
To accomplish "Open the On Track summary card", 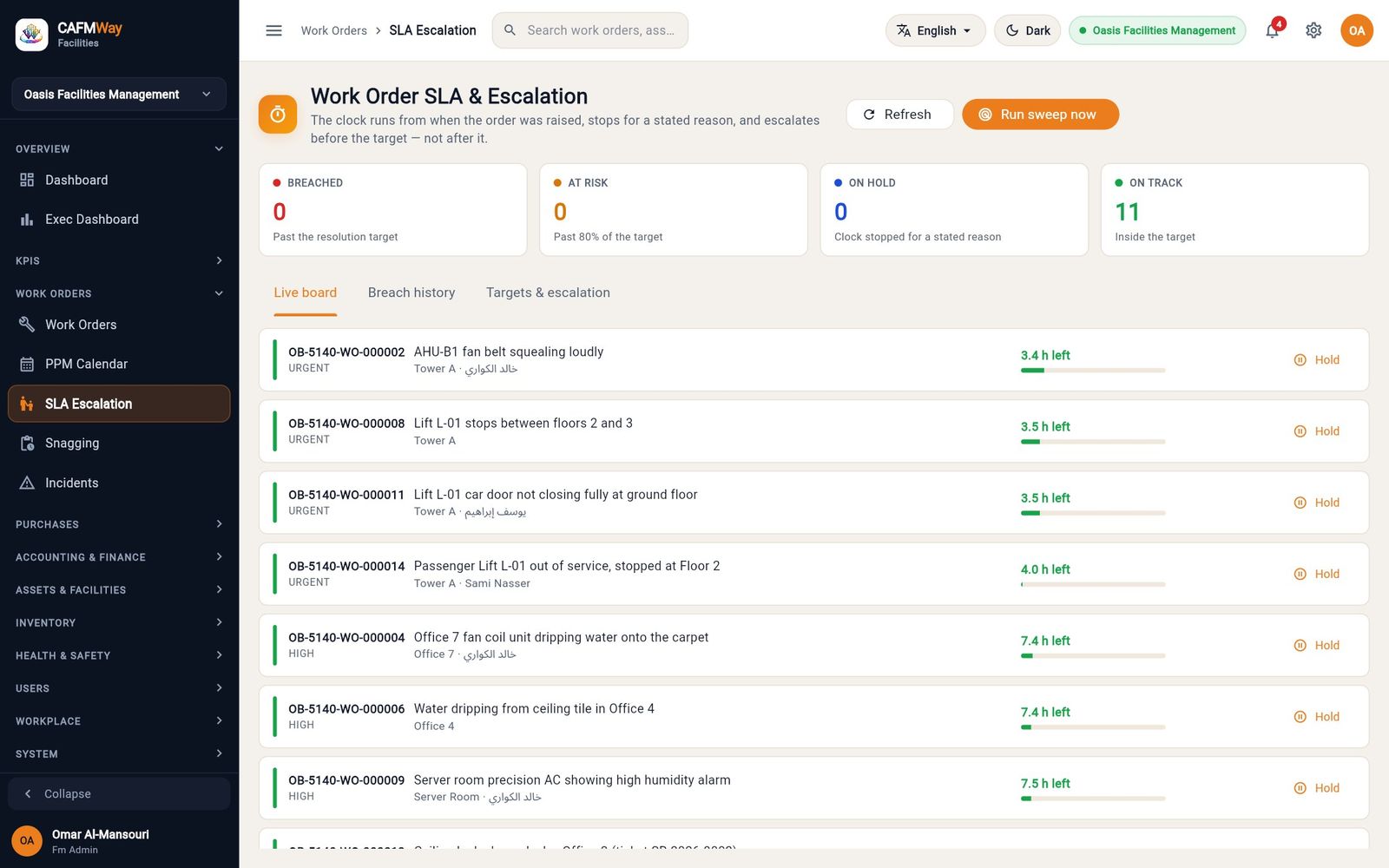I will click(1234, 210).
